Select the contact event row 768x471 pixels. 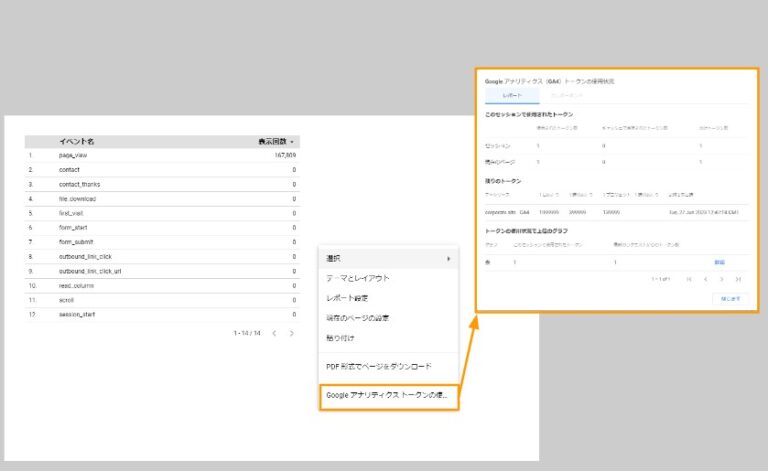(162, 170)
